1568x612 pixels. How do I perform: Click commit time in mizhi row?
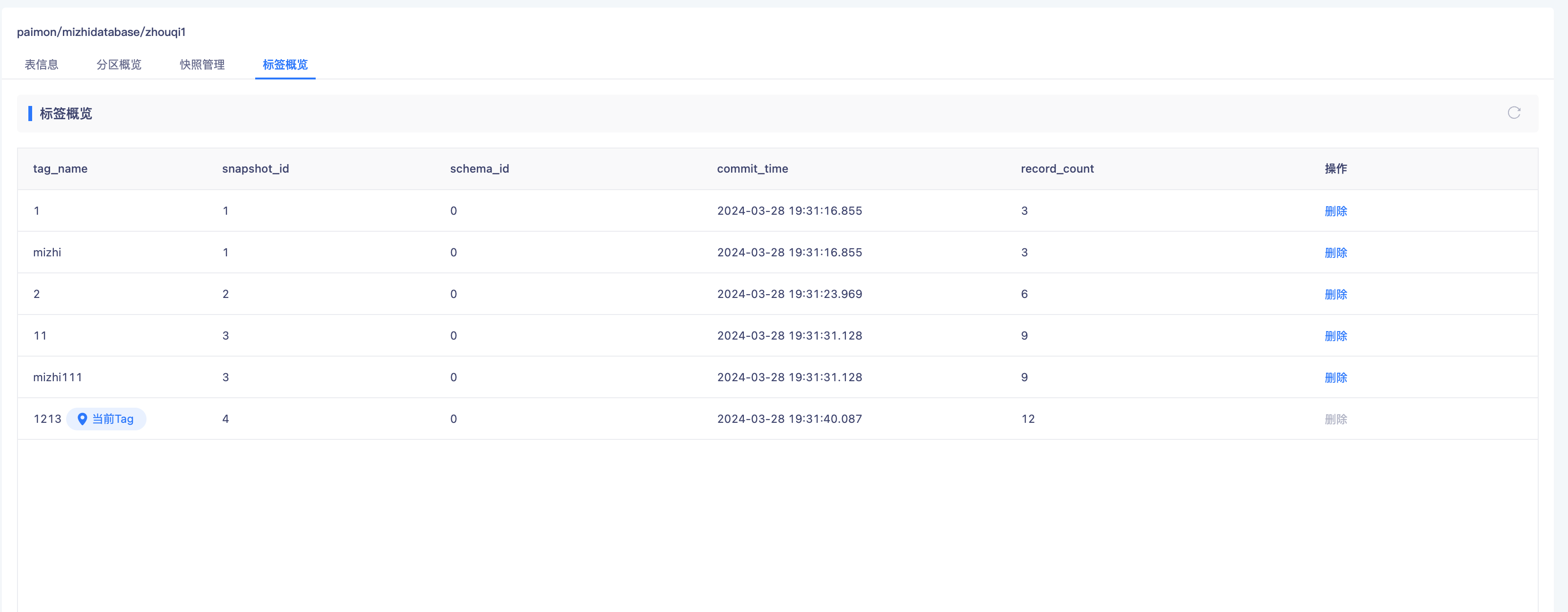[790, 253]
